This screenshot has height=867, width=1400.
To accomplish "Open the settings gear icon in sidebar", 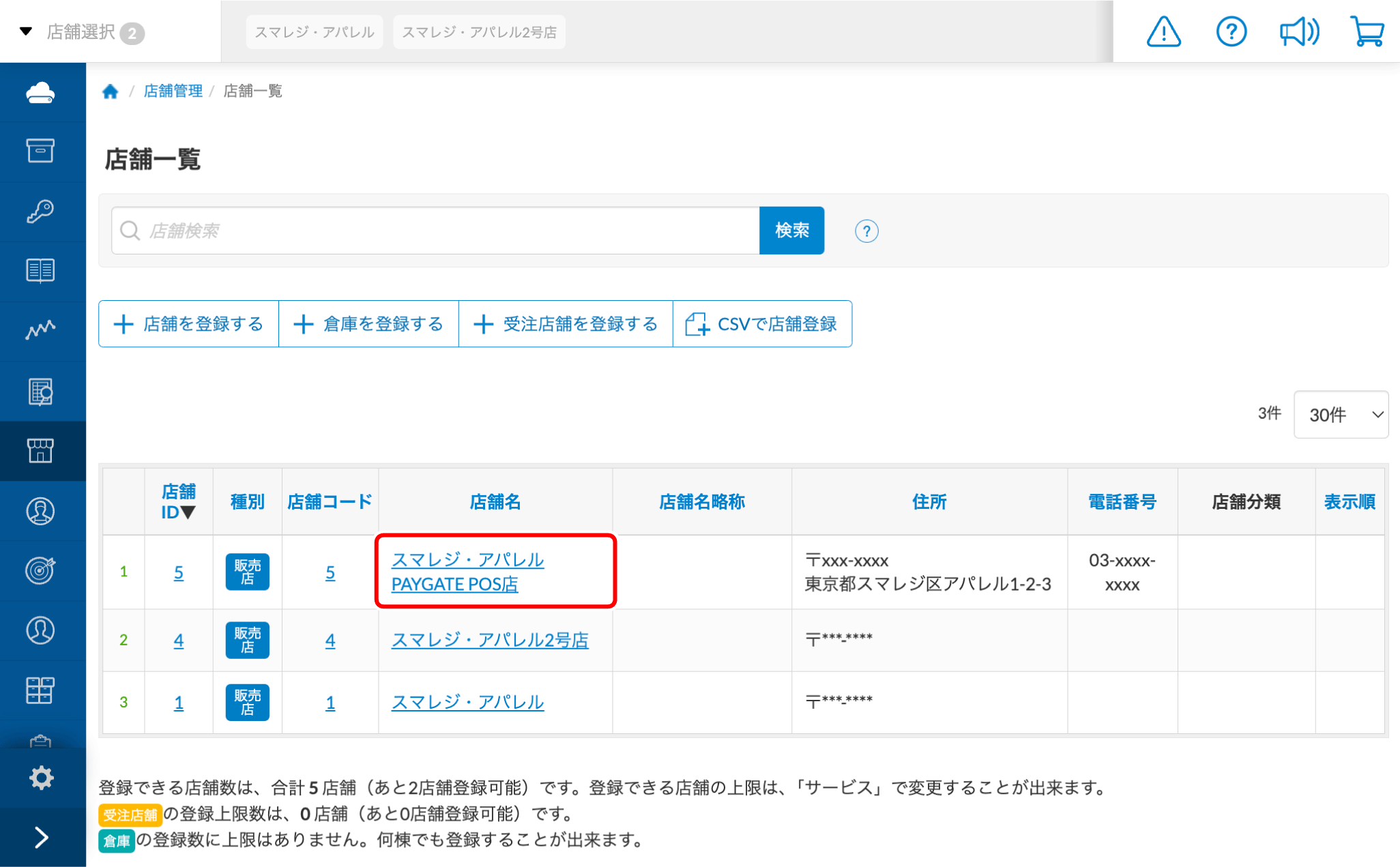I will click(x=41, y=778).
